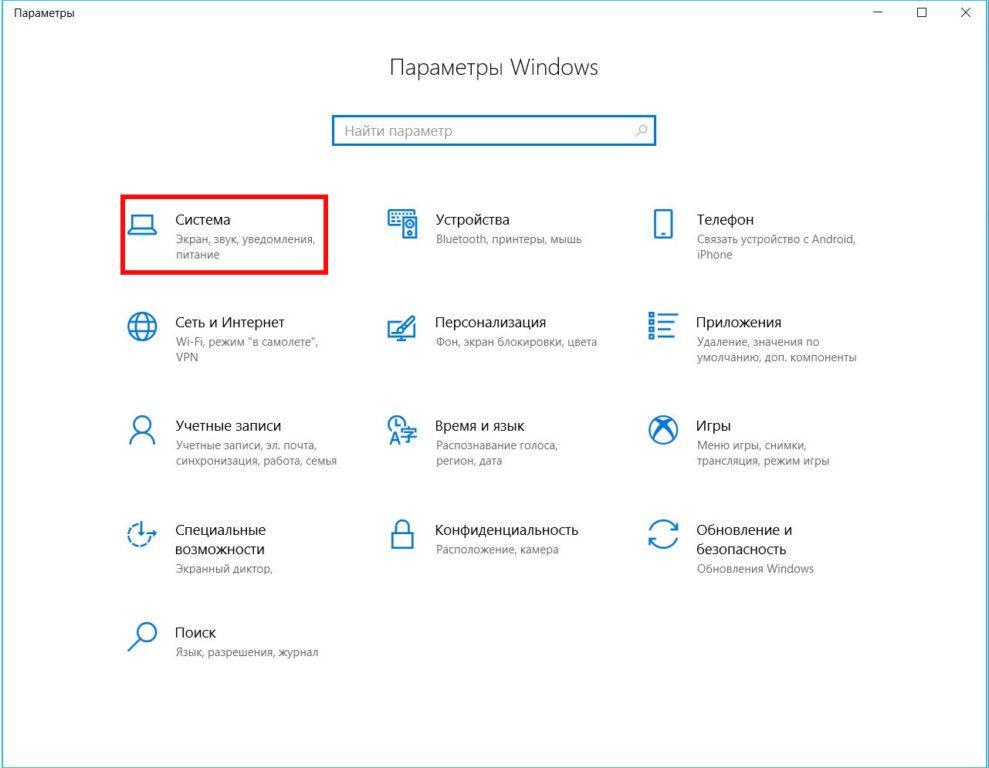
Task: Open the "Система" settings link
Action: pos(203,219)
